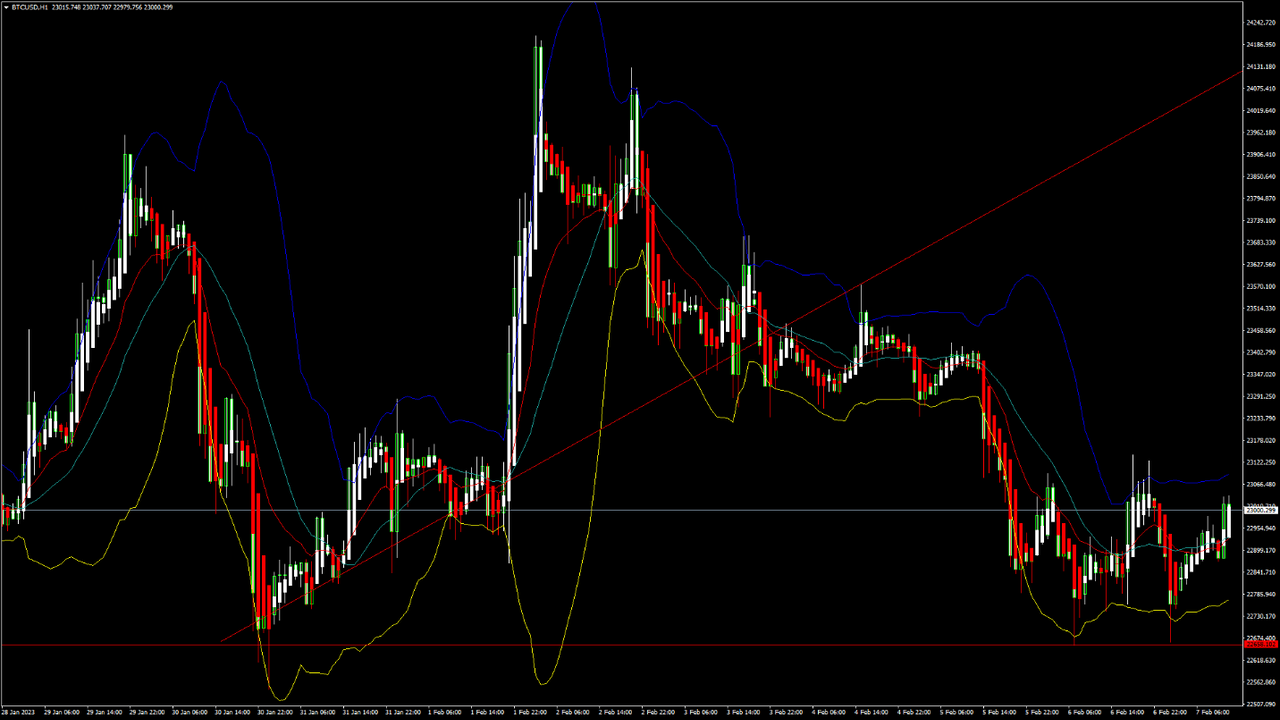Screen dimensions: 1280x720
Task: Click the BTCUSD,H1 one-click trading arrow
Action: tap(5, 6)
